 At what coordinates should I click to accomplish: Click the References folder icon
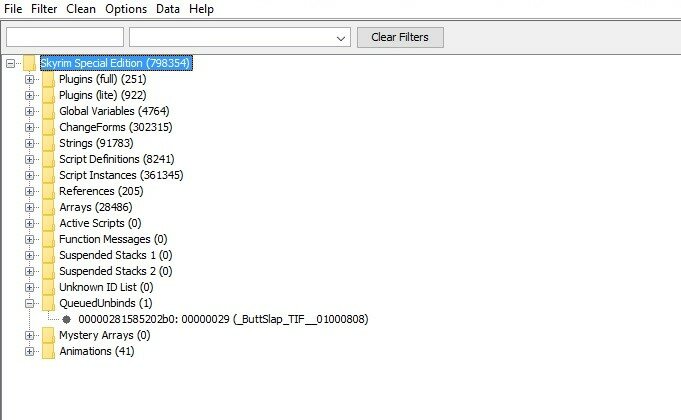48,192
